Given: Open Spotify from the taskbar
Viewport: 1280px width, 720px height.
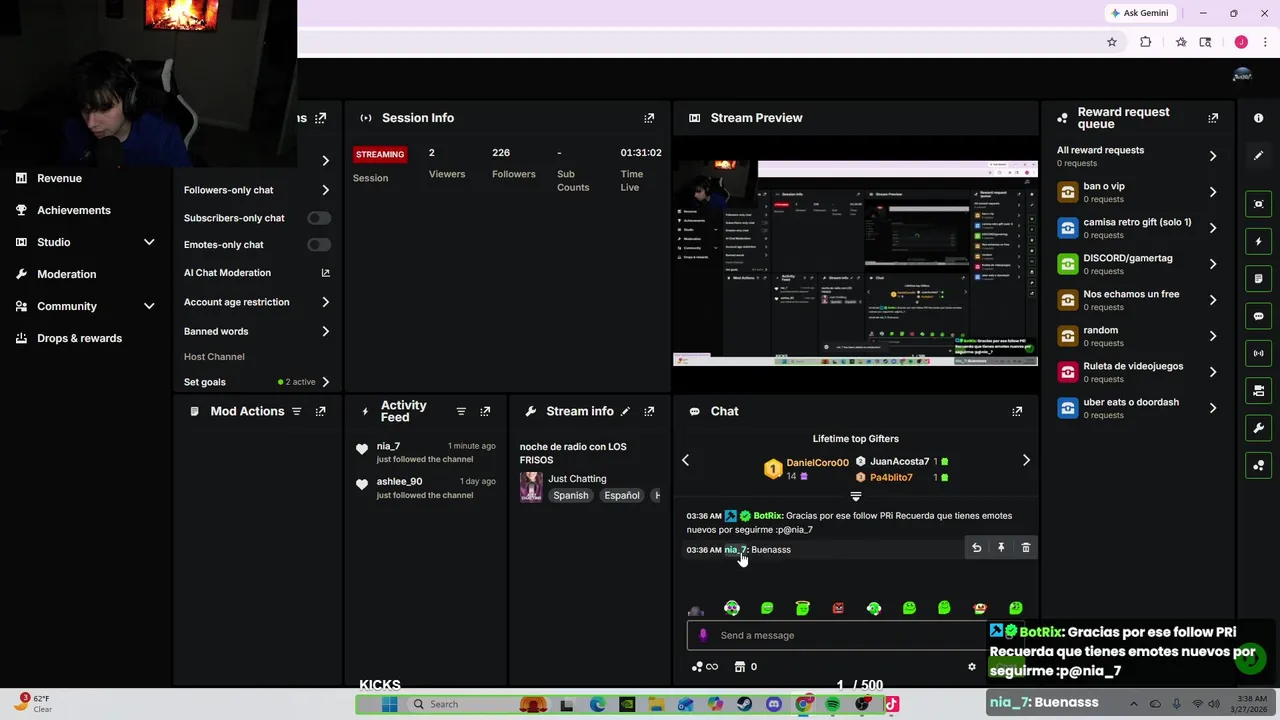Looking at the screenshot, I should click(x=832, y=704).
